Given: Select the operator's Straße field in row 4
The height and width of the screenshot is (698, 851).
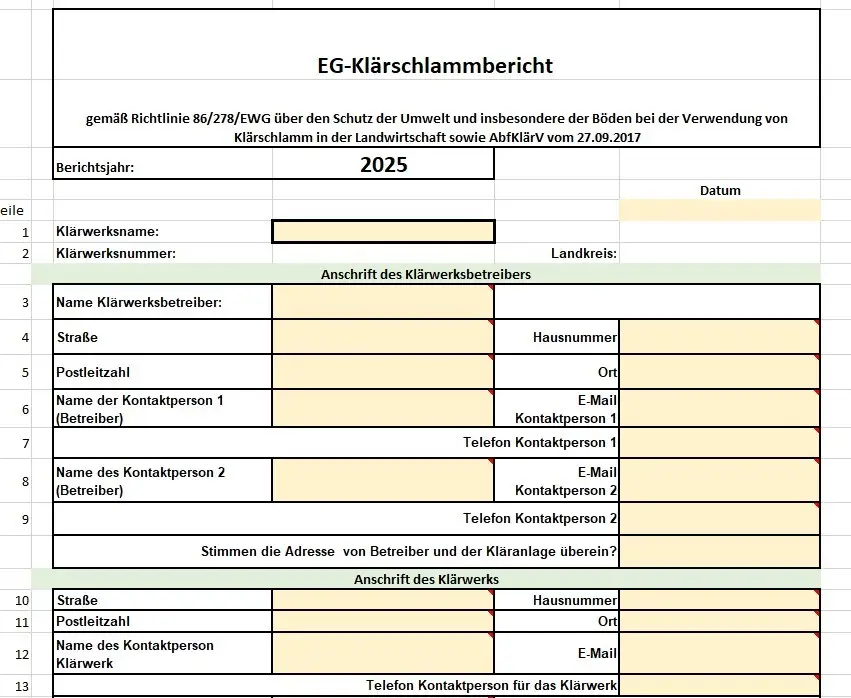Looking at the screenshot, I should [x=383, y=337].
